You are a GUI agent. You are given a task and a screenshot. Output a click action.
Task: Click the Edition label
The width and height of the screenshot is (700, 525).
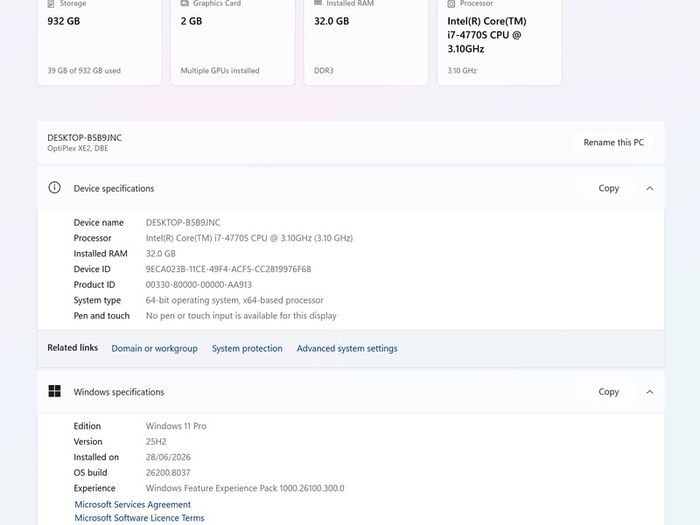(x=87, y=426)
